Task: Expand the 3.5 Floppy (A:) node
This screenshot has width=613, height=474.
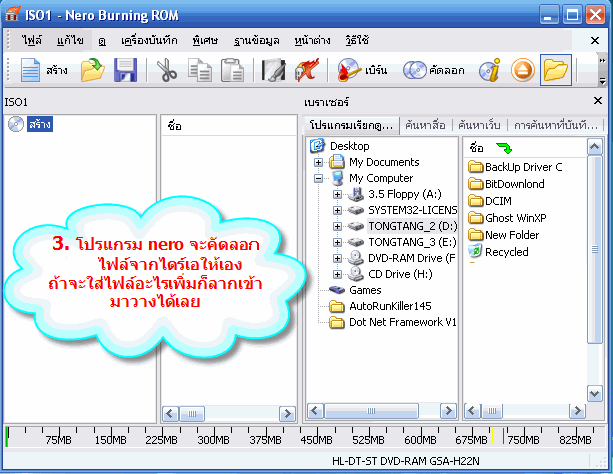Action: [337, 194]
